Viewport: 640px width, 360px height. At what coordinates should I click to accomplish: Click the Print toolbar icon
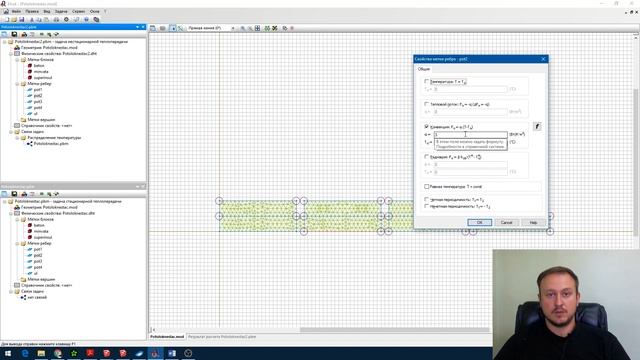pos(56,20)
